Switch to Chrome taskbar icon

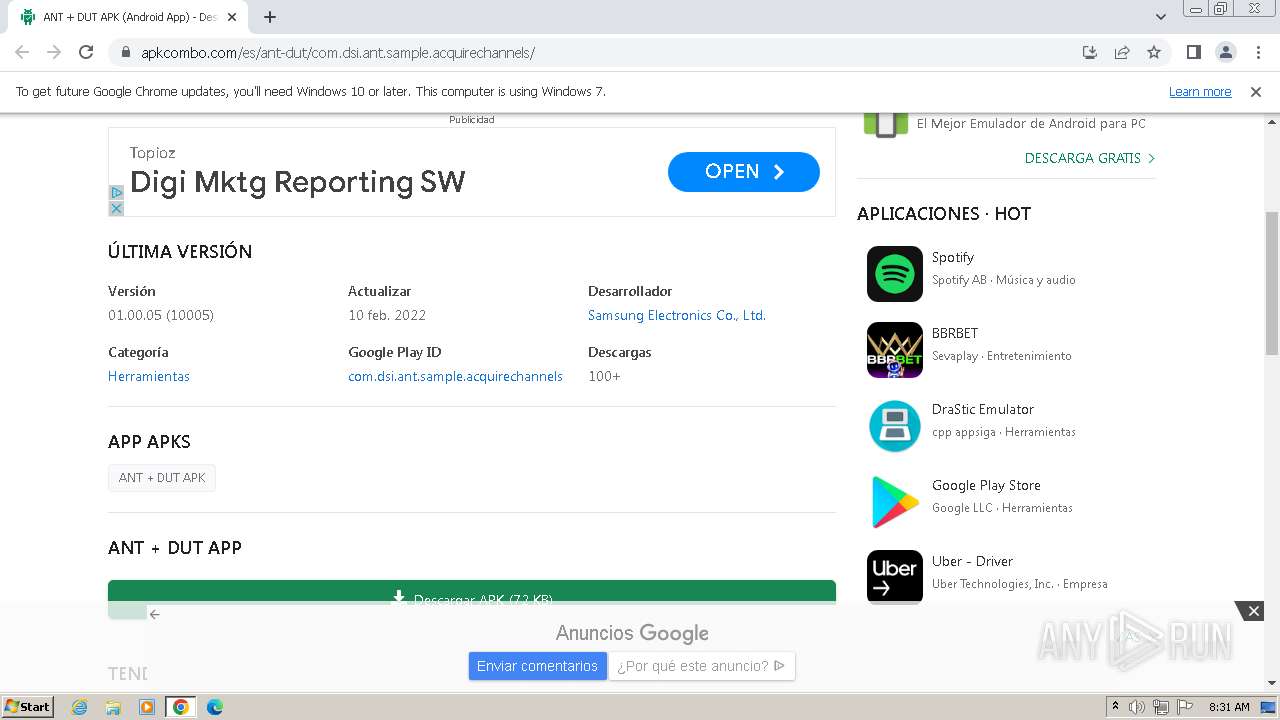pyautogui.click(x=181, y=707)
